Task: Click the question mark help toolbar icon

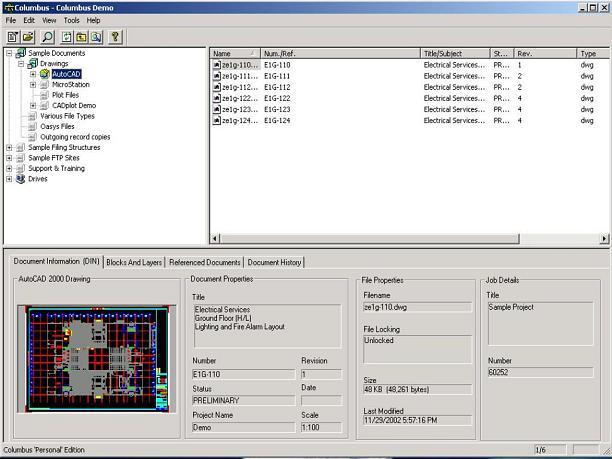Action: pos(115,37)
